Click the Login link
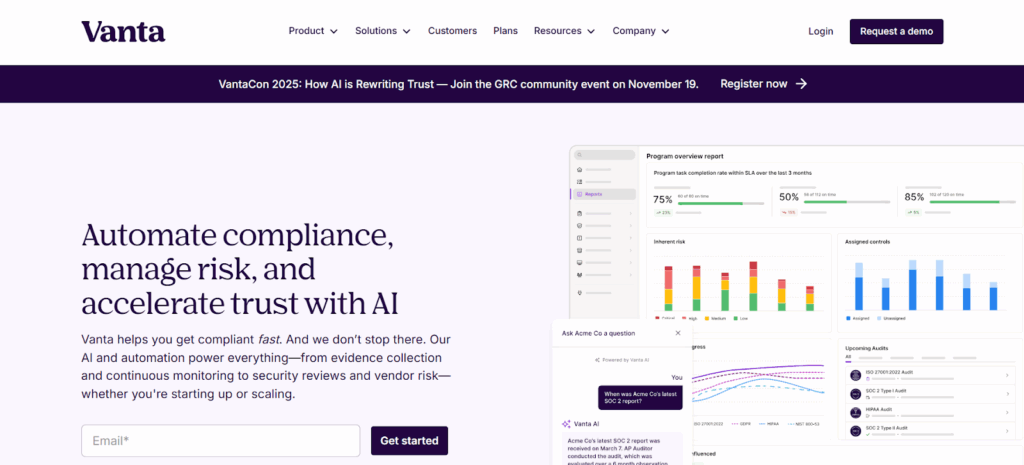The image size is (1024, 465). (x=820, y=31)
